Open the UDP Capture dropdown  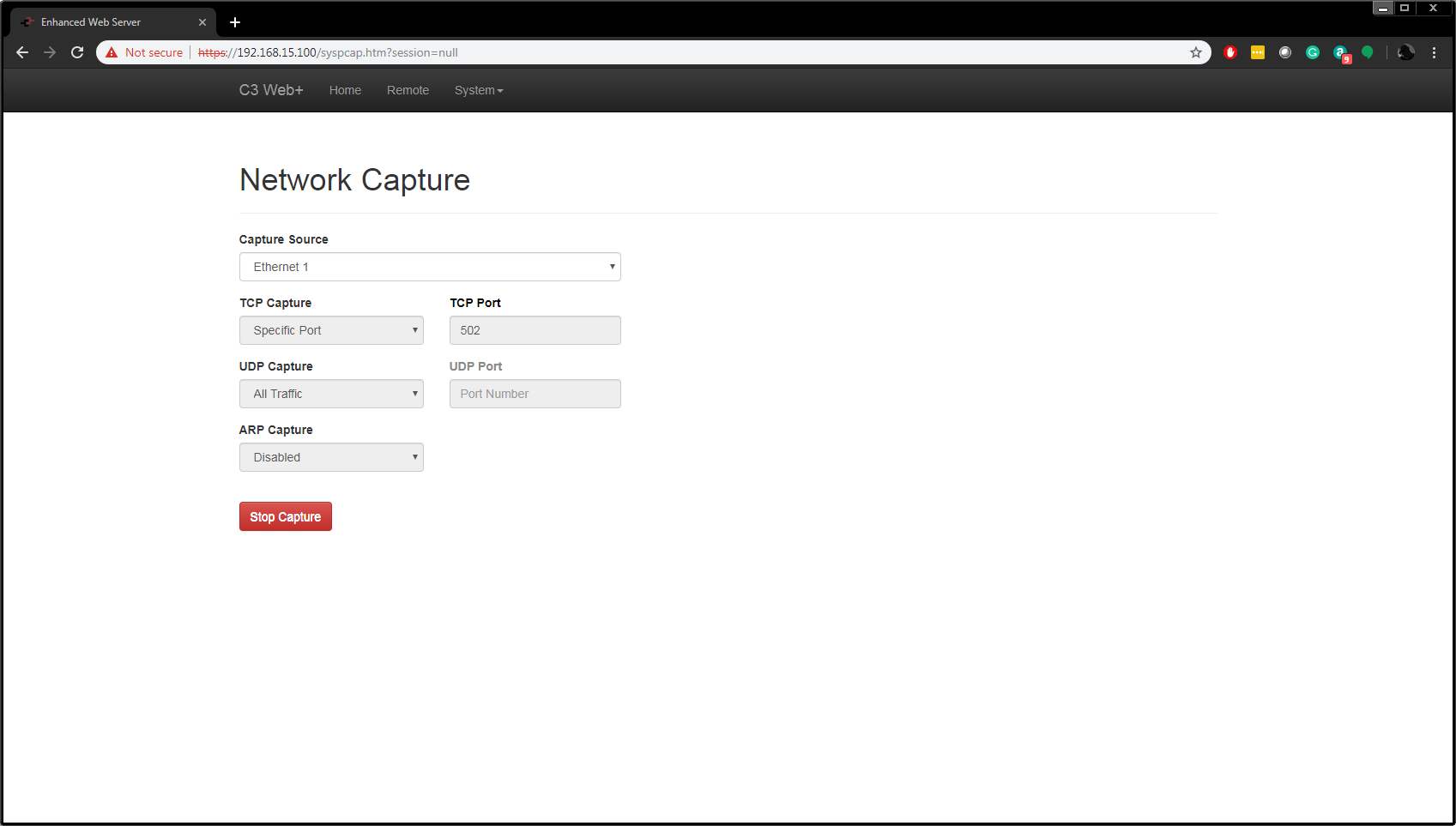click(331, 394)
